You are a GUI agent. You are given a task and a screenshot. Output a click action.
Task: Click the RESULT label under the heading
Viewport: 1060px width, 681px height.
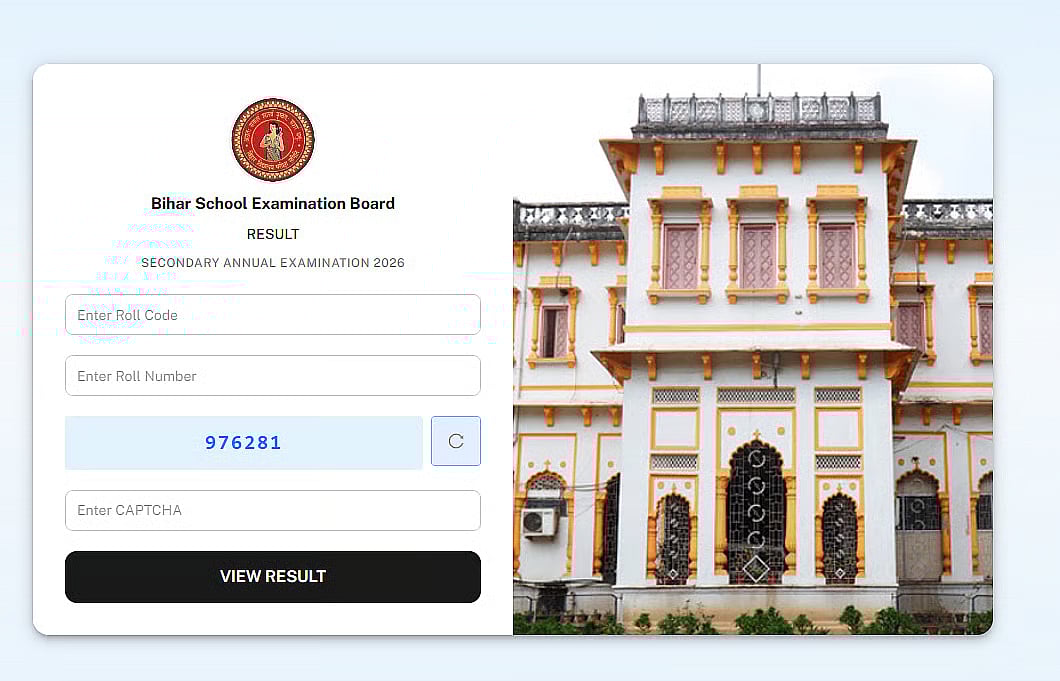click(273, 234)
